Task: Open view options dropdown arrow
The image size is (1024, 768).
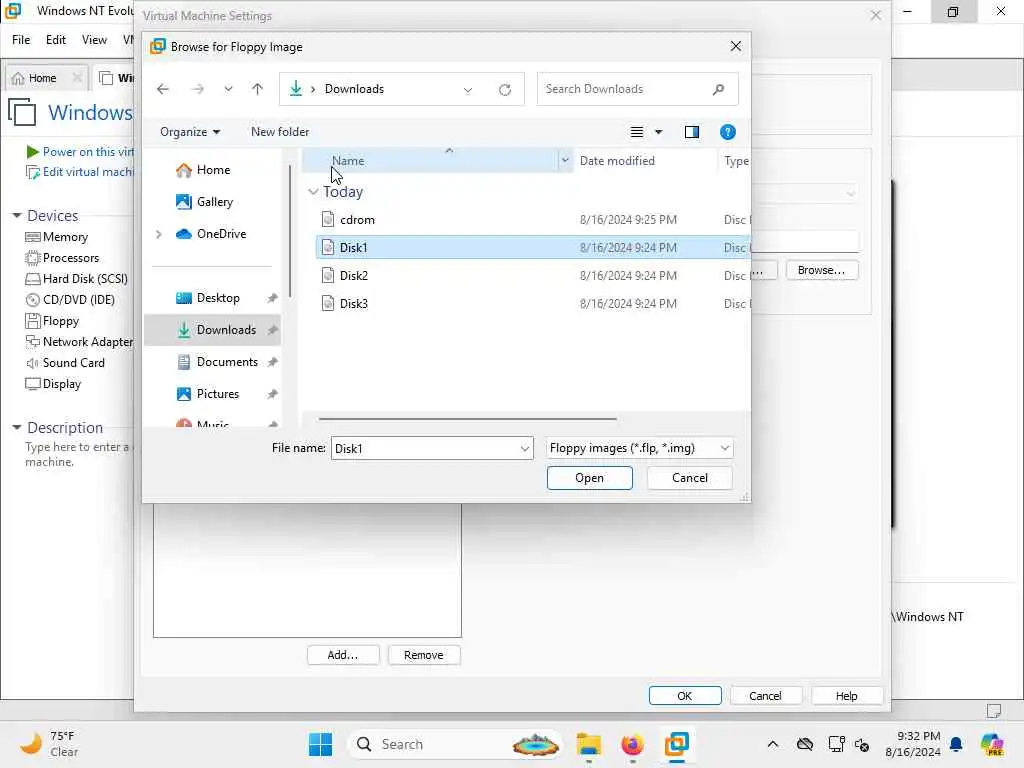Action: click(658, 132)
